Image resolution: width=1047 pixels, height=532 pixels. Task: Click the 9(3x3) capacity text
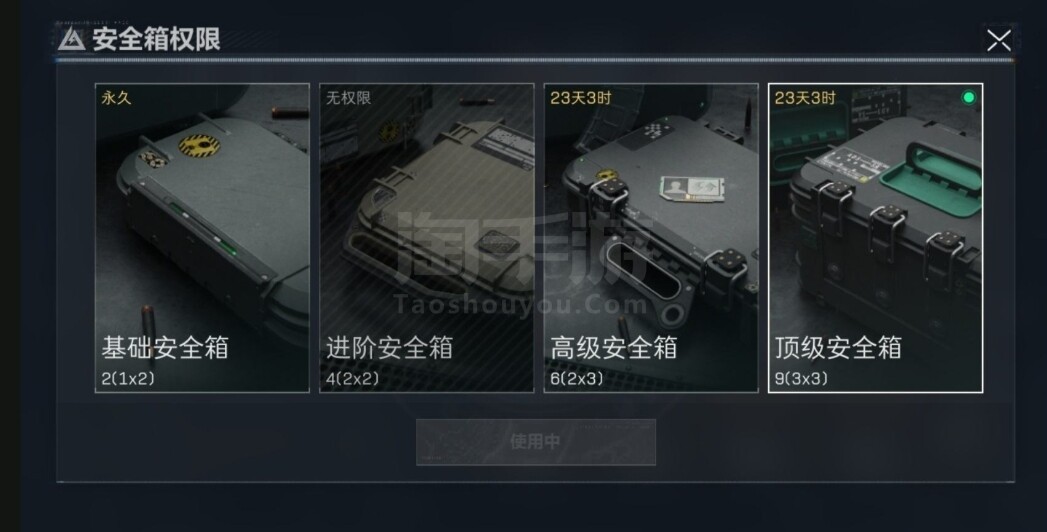tap(801, 378)
